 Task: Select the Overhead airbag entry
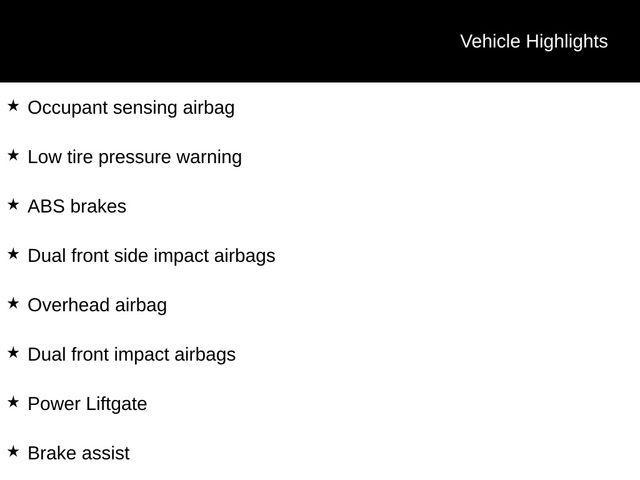[x=97, y=305]
